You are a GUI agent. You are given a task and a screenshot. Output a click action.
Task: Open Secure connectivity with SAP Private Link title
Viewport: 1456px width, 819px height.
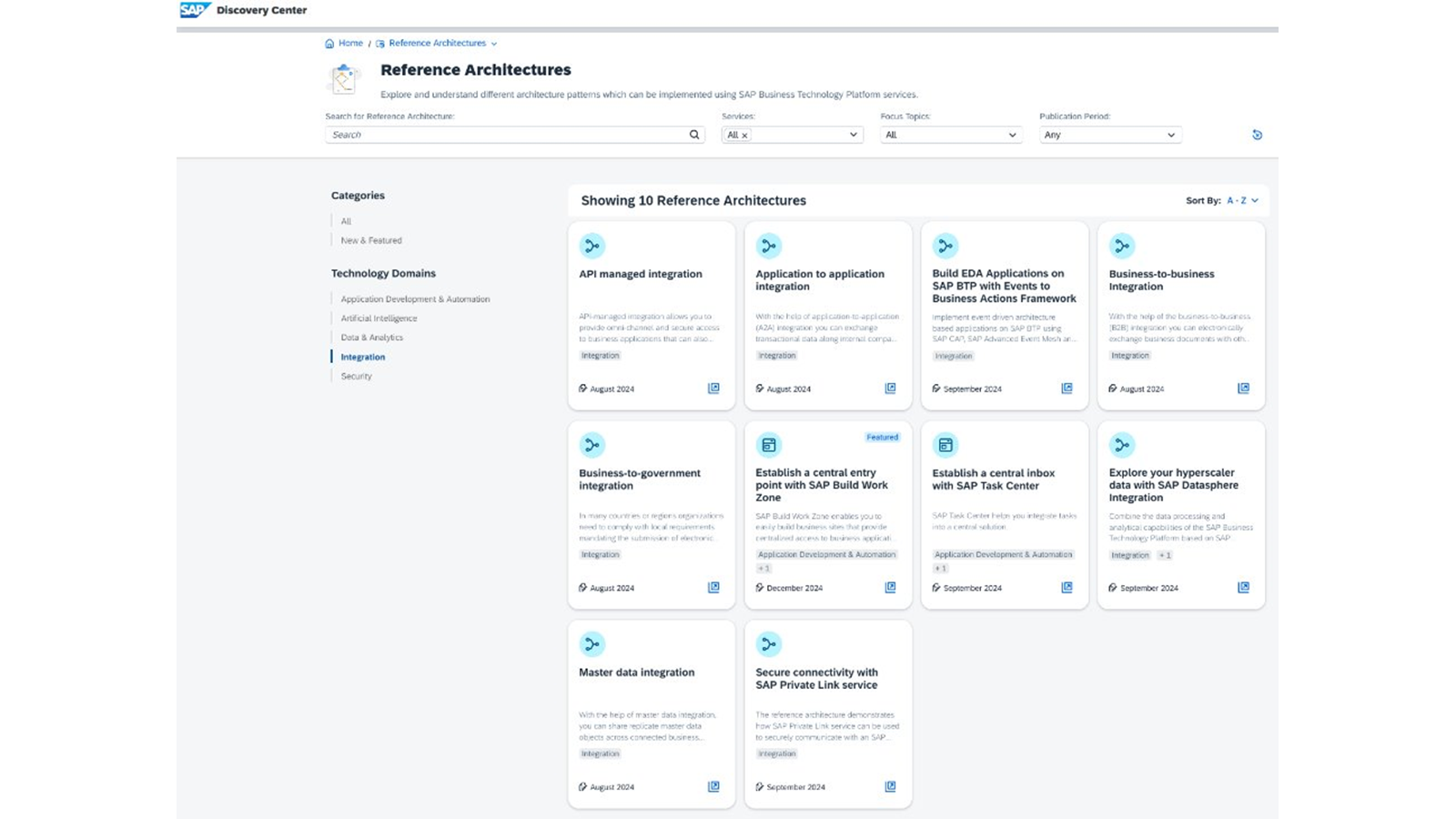pyautogui.click(x=816, y=679)
